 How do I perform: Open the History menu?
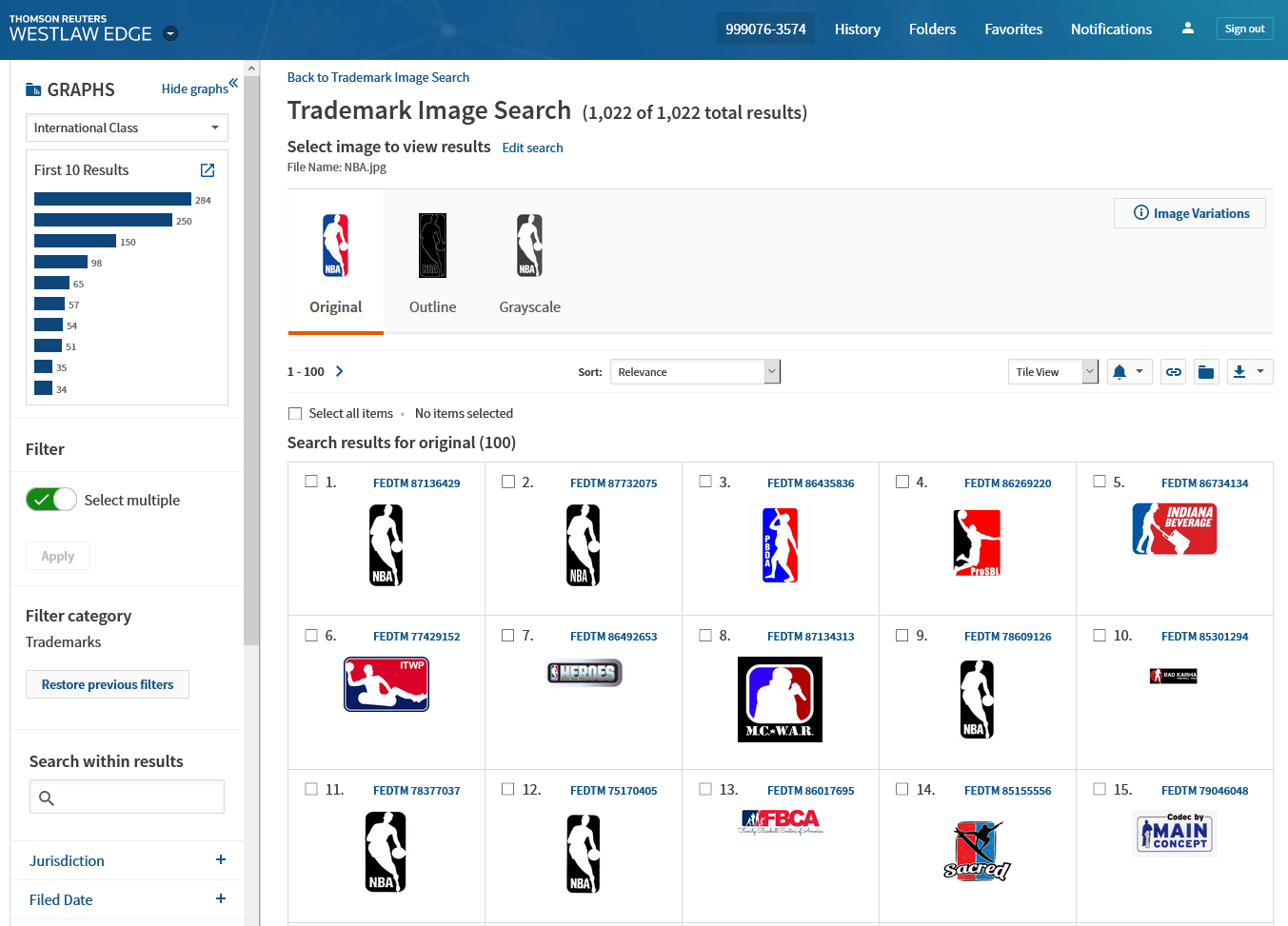tap(858, 30)
